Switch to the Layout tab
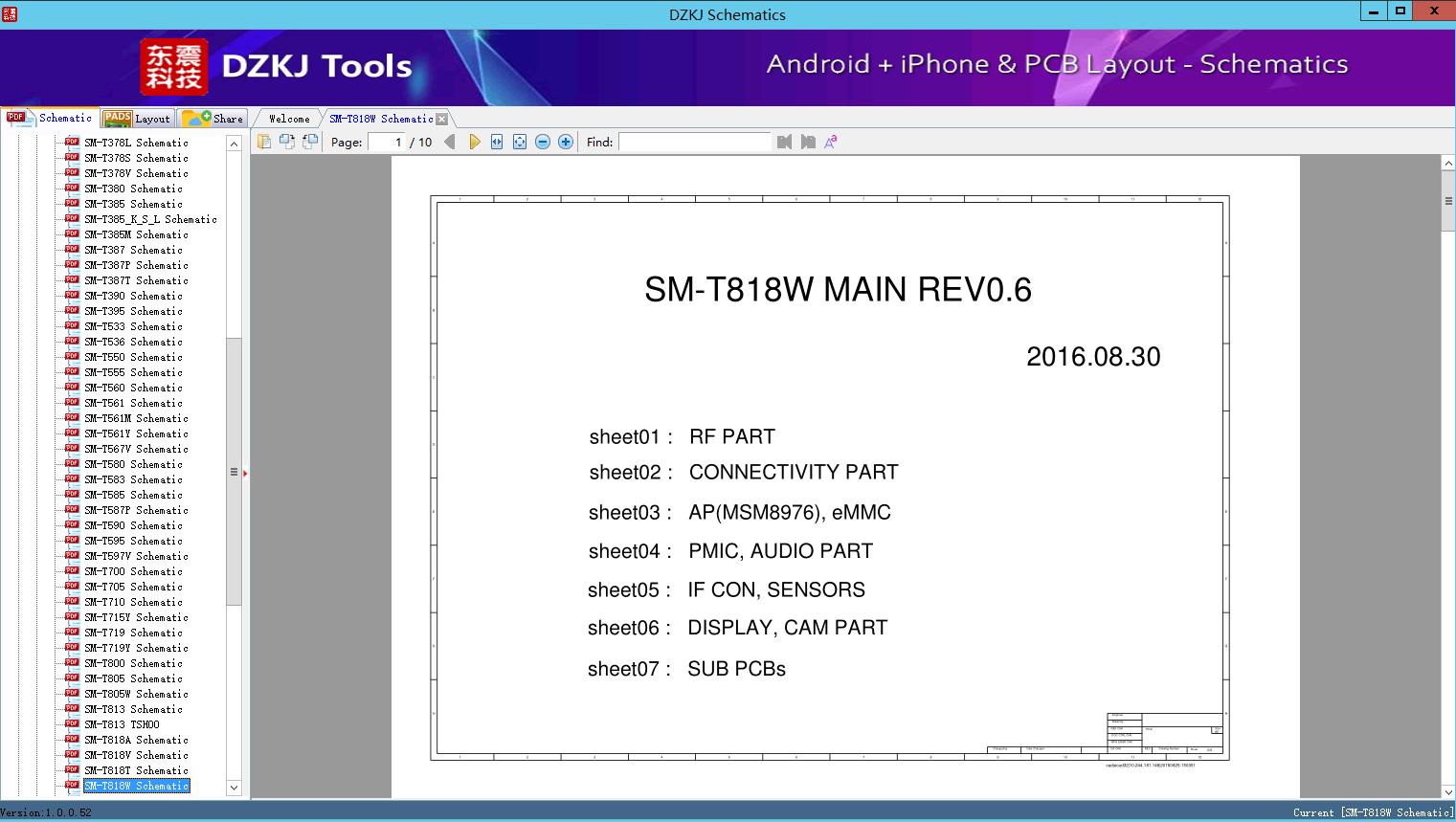Screen dimensions: 1456x822 click(137, 119)
